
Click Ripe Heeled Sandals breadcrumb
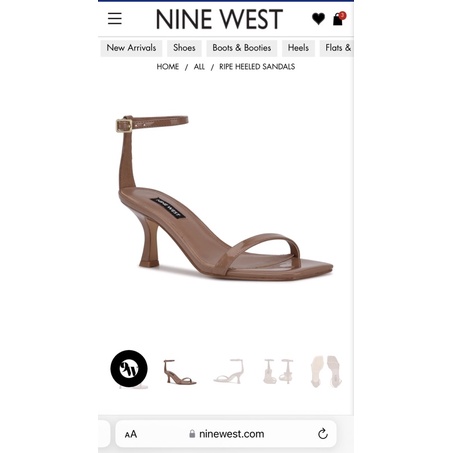coord(257,67)
